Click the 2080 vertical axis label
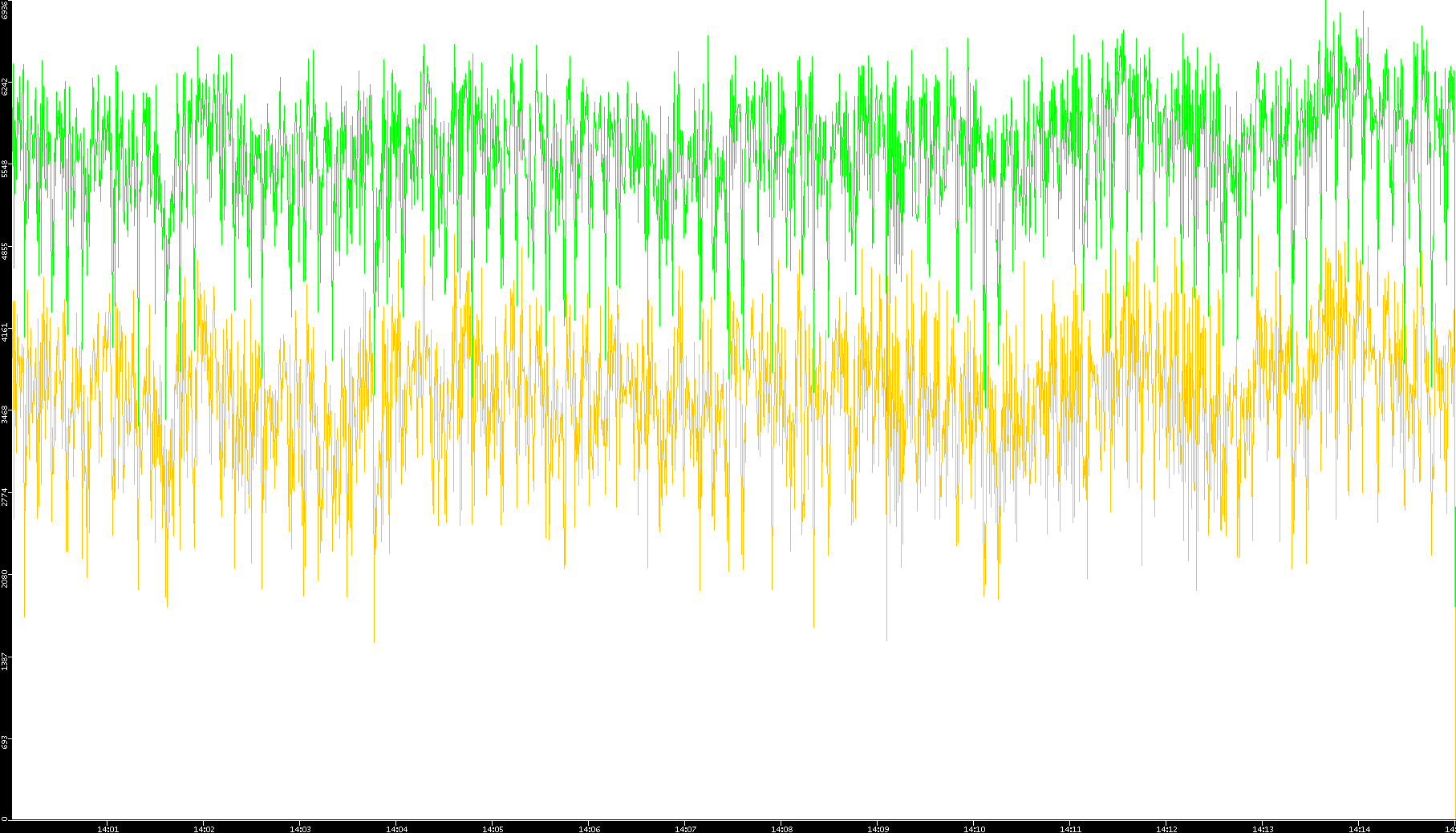The image size is (1456, 833). coord(5,578)
